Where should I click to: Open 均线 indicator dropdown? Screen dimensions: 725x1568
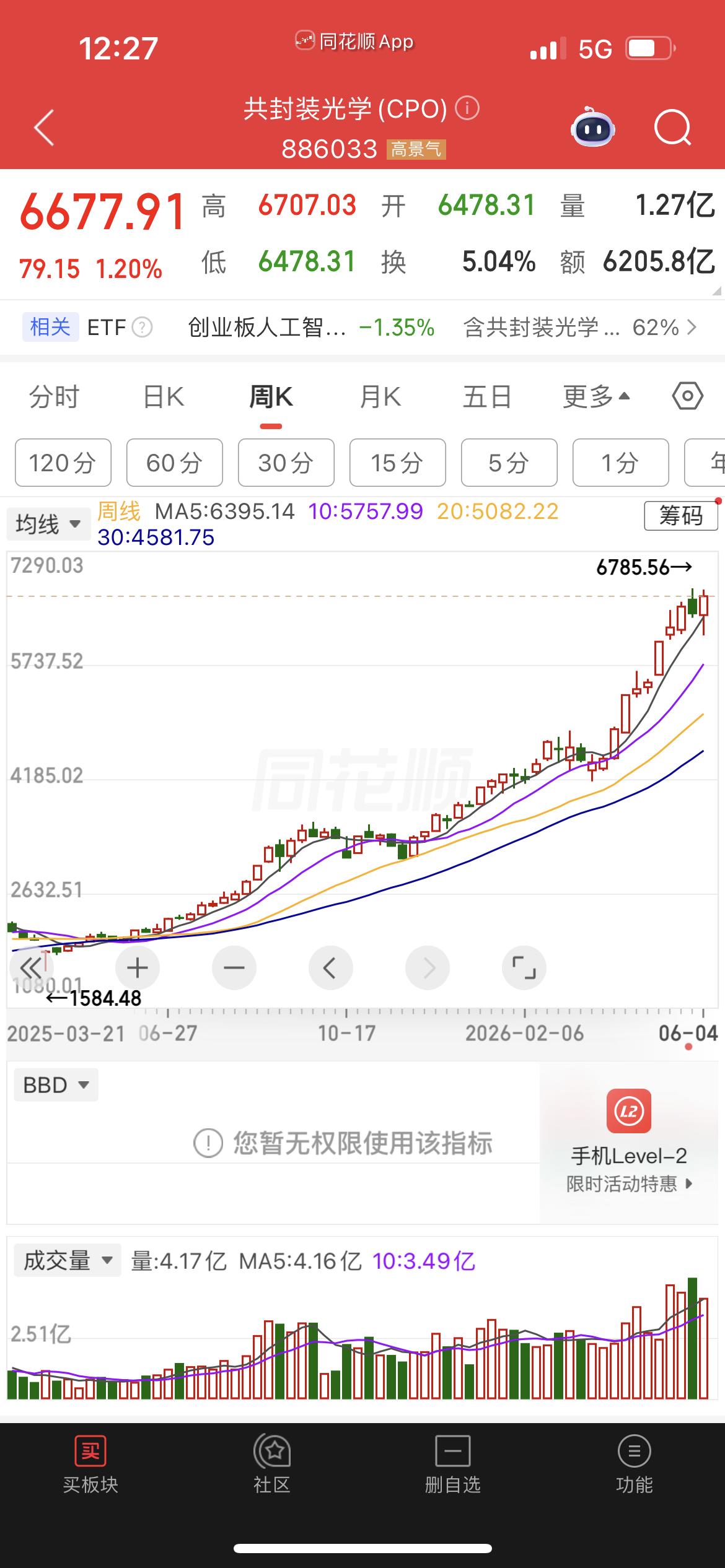tap(48, 525)
